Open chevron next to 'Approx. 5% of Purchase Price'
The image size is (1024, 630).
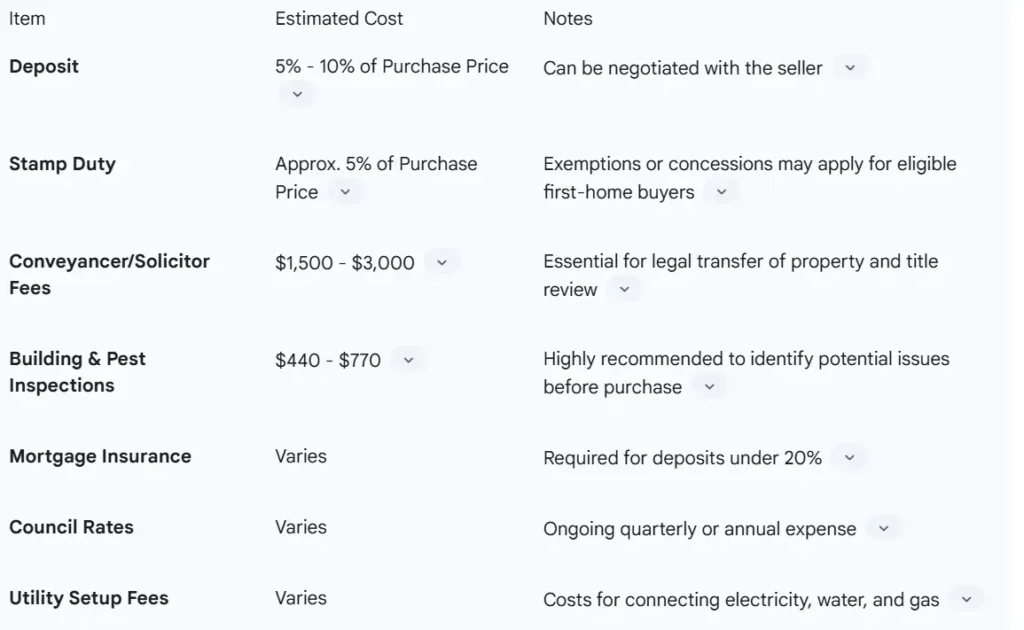[345, 192]
